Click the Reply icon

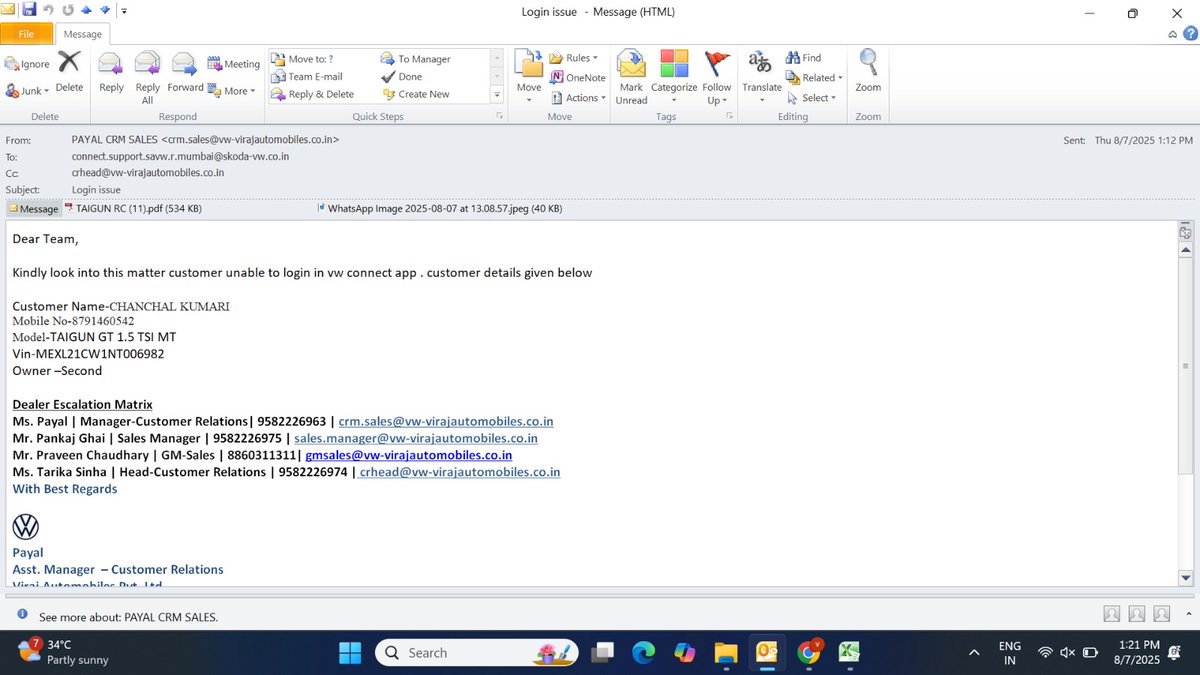pos(111,72)
